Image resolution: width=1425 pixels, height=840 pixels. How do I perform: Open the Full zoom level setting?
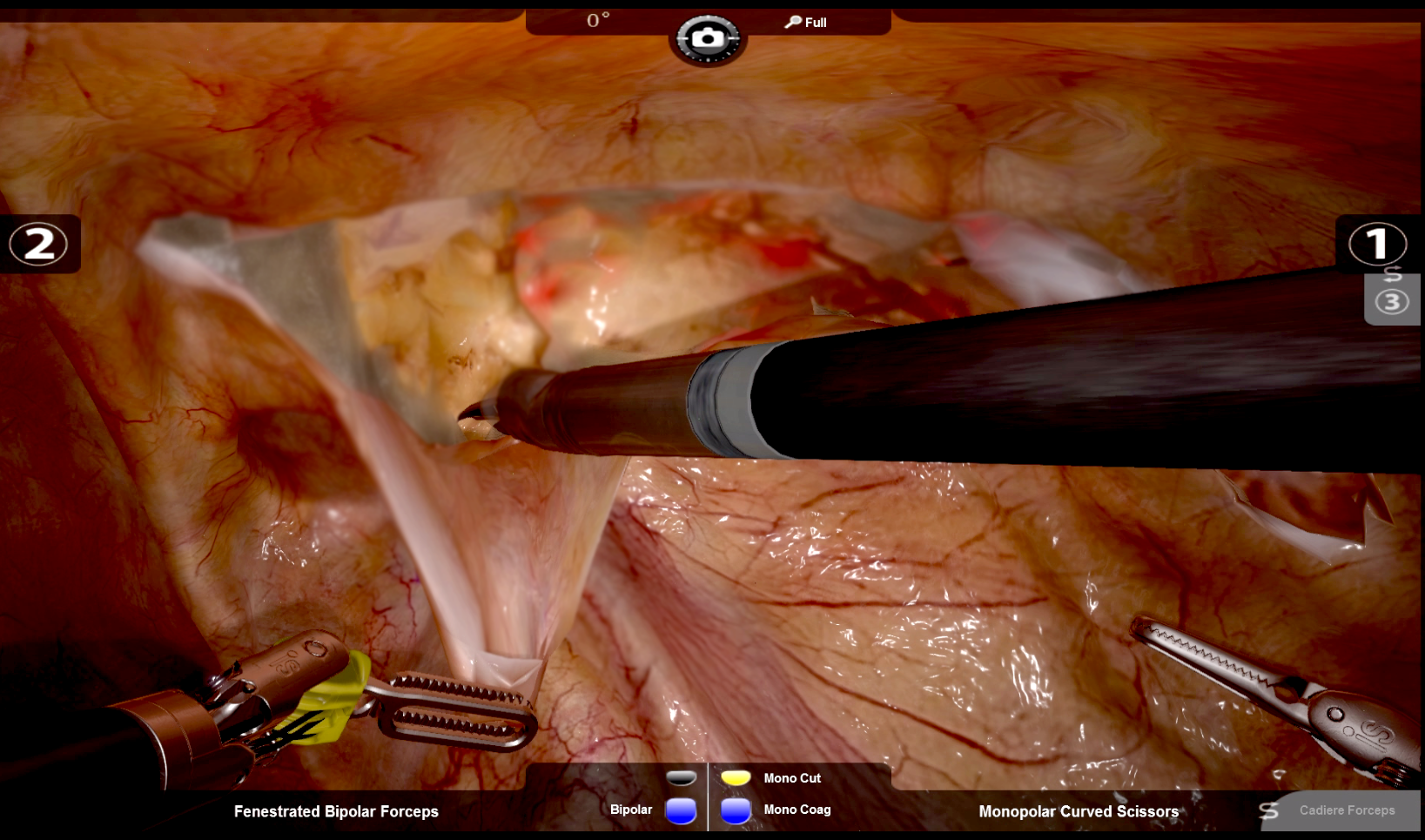click(816, 23)
